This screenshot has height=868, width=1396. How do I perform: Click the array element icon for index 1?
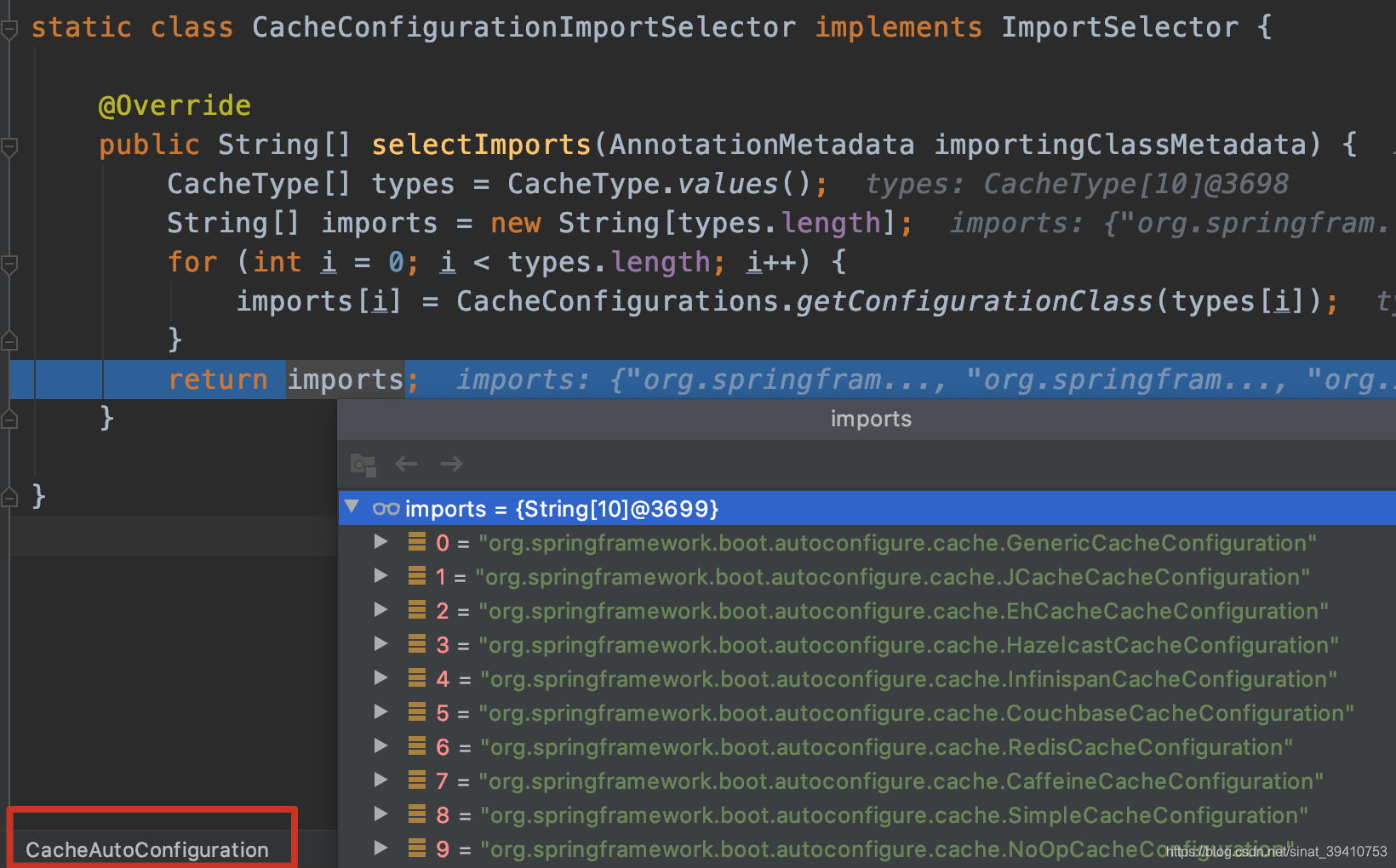[417, 575]
